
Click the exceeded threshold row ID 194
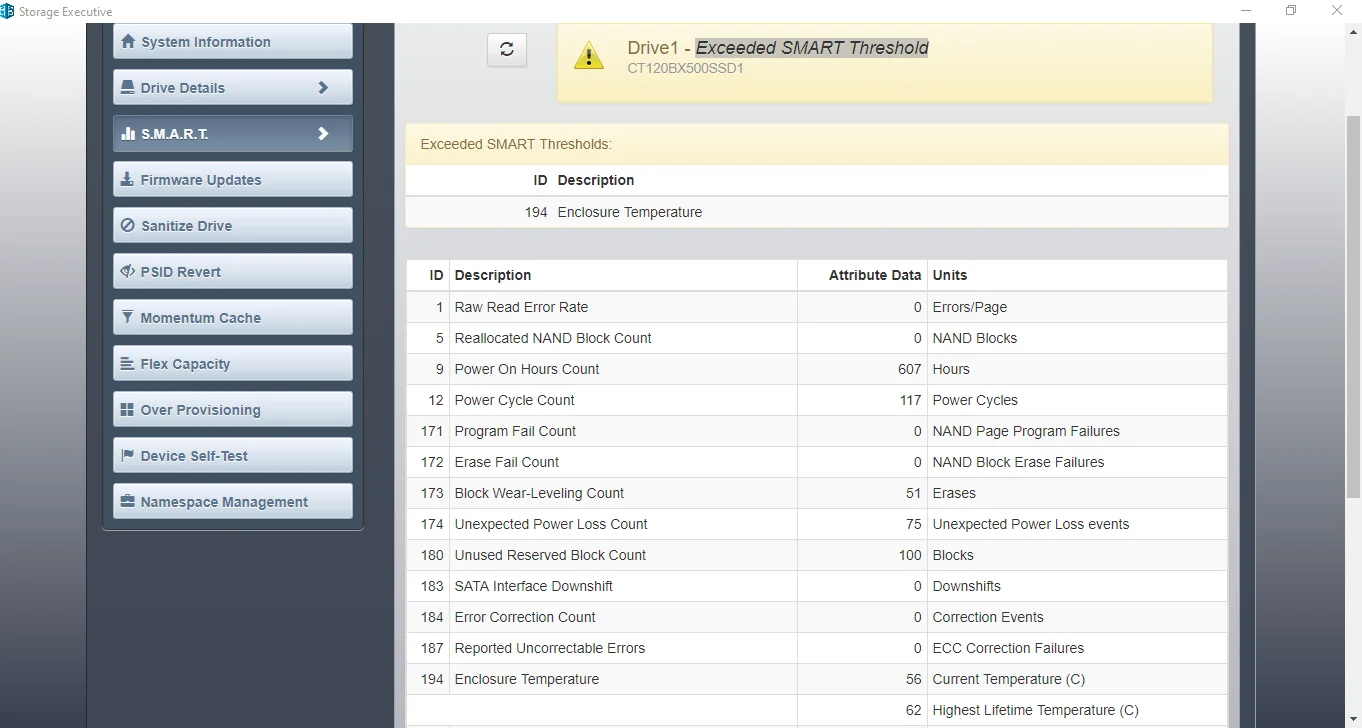coord(817,212)
